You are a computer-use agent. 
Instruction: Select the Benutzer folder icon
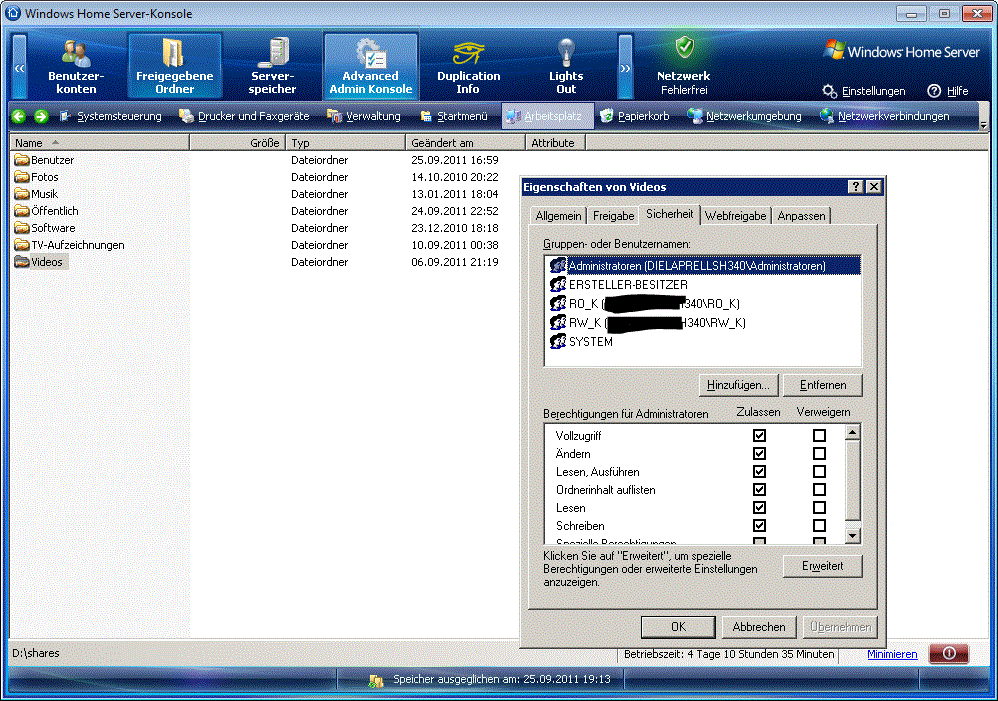tap(22, 160)
